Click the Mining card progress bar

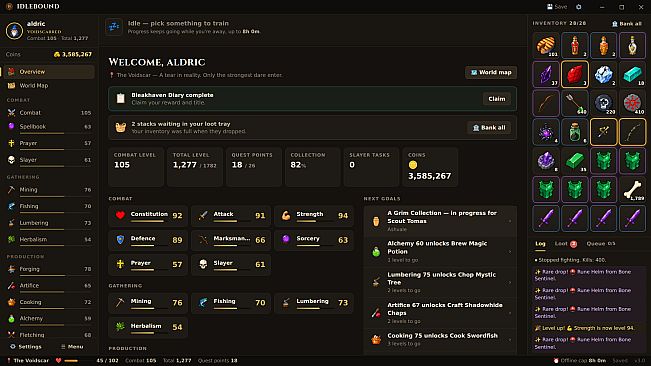tap(149, 308)
